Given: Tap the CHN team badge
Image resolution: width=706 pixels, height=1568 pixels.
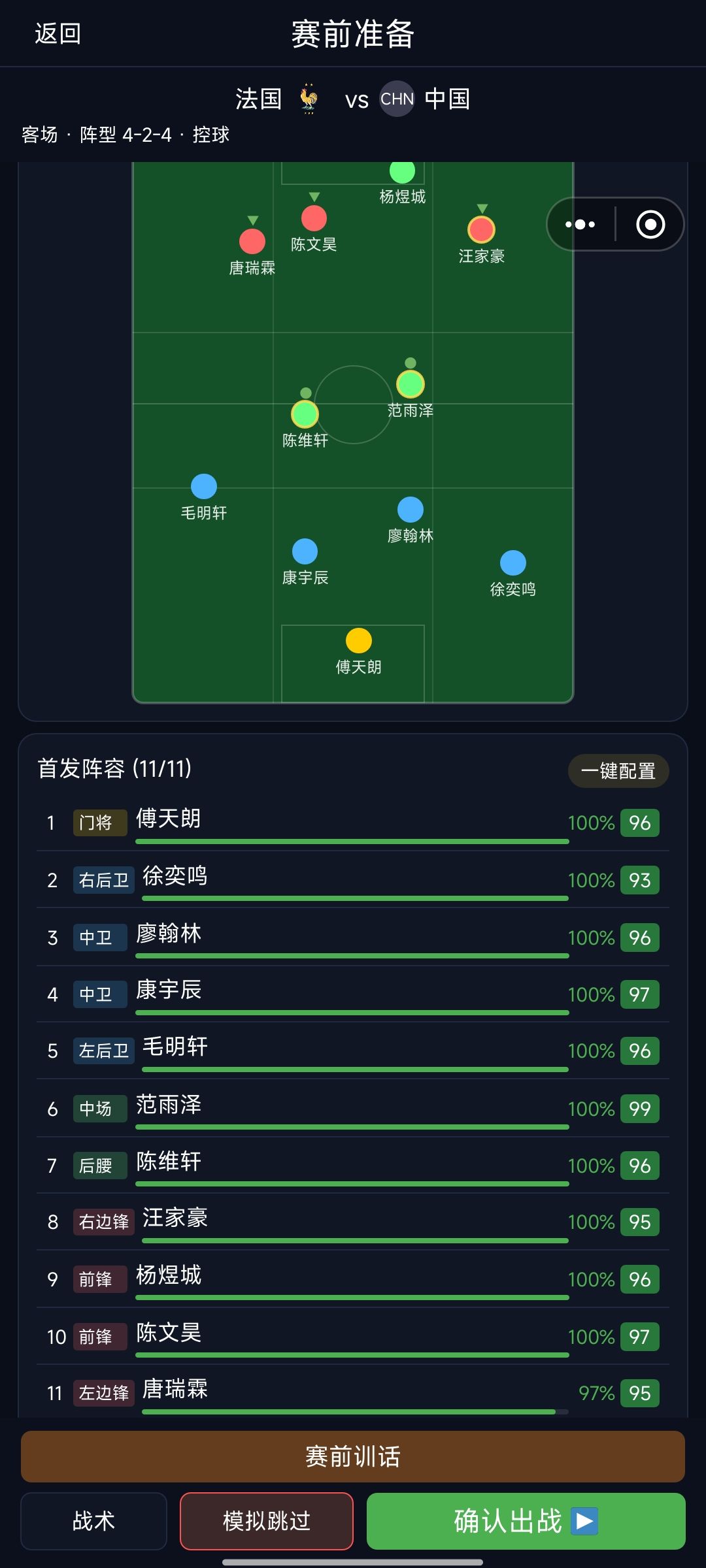Looking at the screenshot, I should [x=397, y=99].
